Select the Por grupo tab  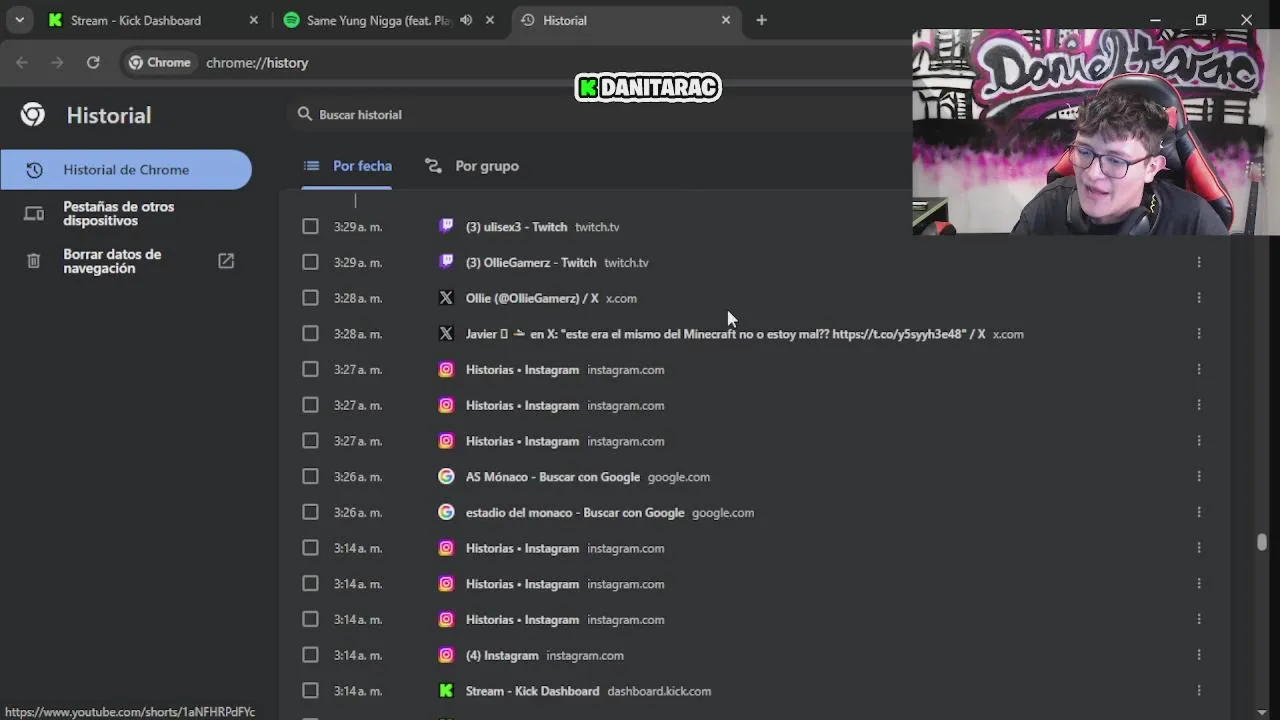coord(472,166)
